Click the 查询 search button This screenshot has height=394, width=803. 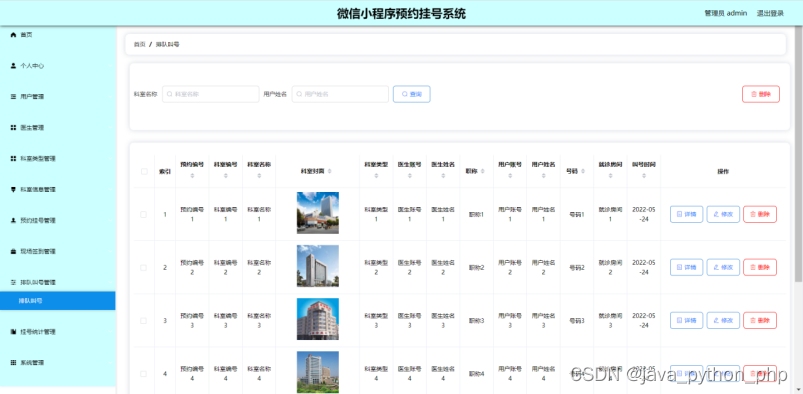pyautogui.click(x=412, y=94)
